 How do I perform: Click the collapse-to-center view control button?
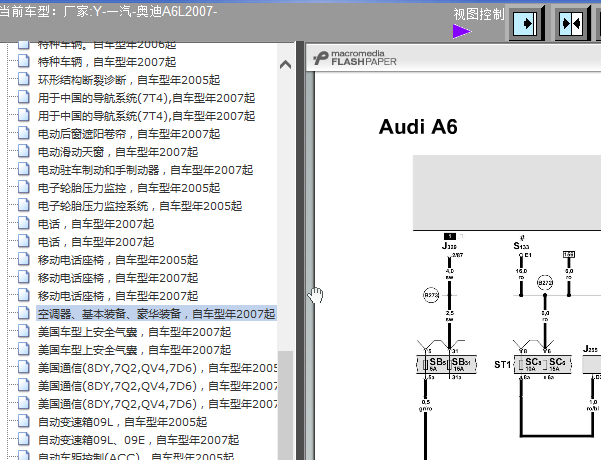coord(571,24)
